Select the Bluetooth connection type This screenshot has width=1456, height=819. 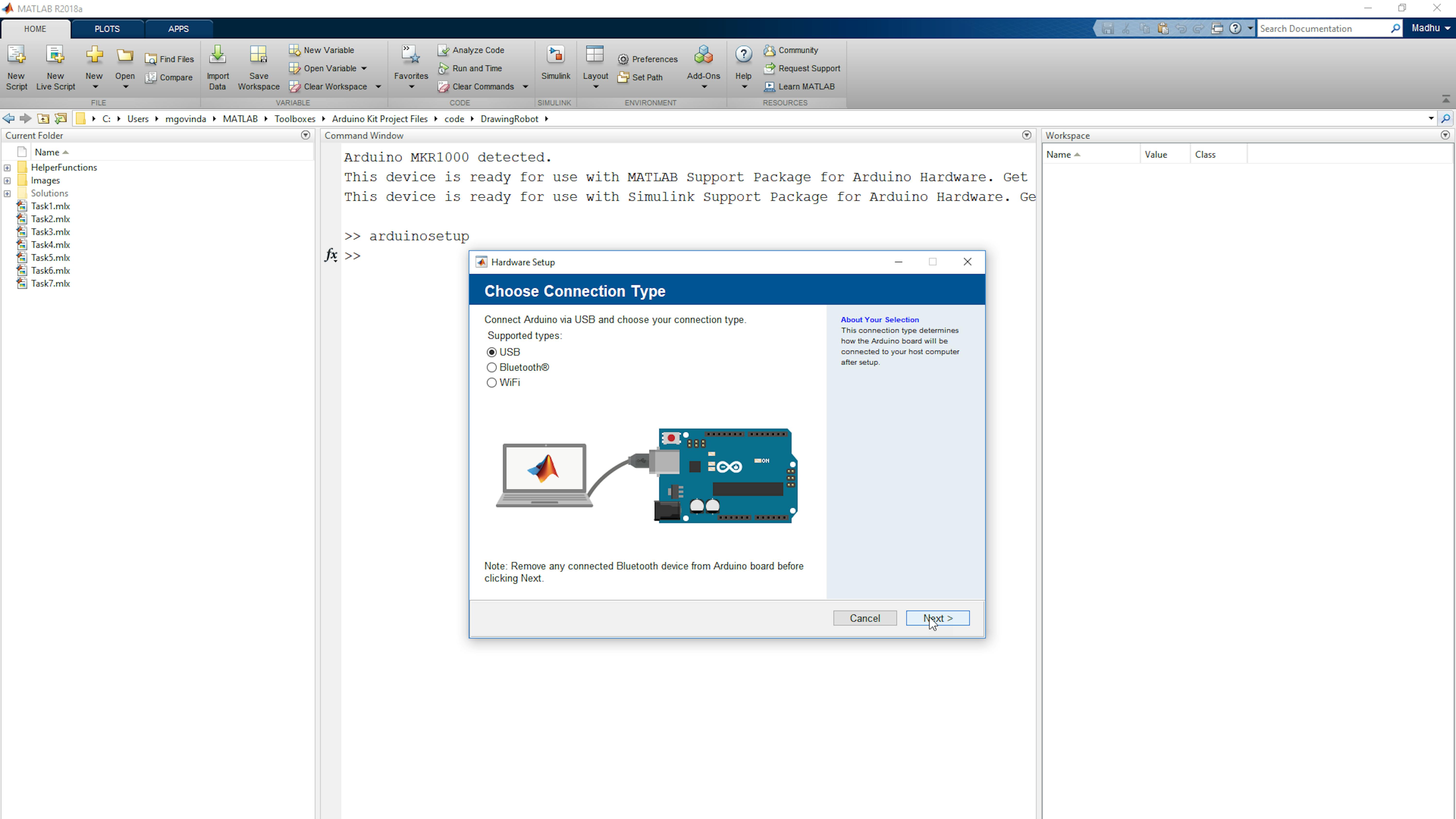[x=492, y=367]
